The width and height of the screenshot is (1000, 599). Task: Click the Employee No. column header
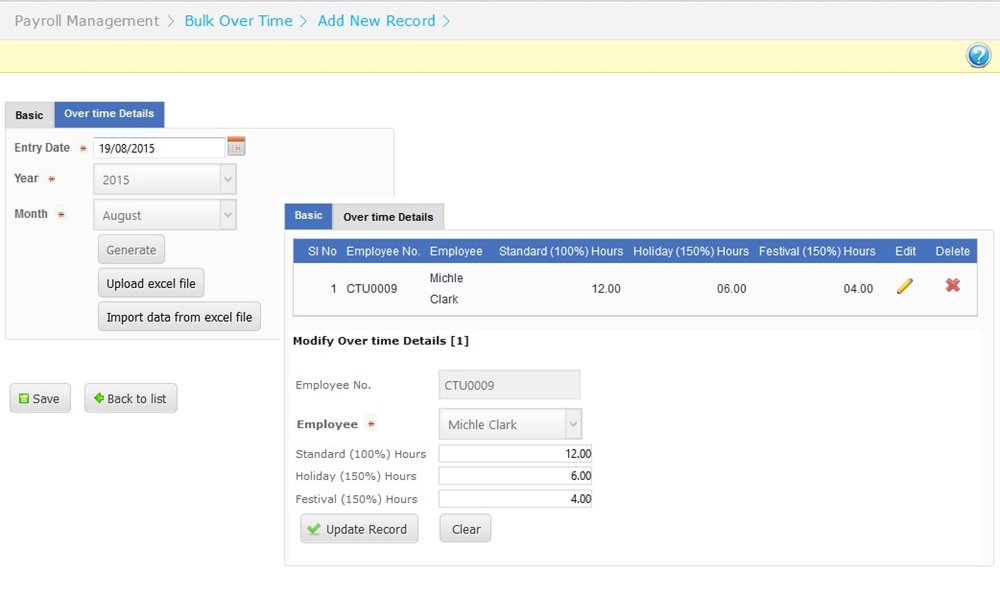pos(383,251)
